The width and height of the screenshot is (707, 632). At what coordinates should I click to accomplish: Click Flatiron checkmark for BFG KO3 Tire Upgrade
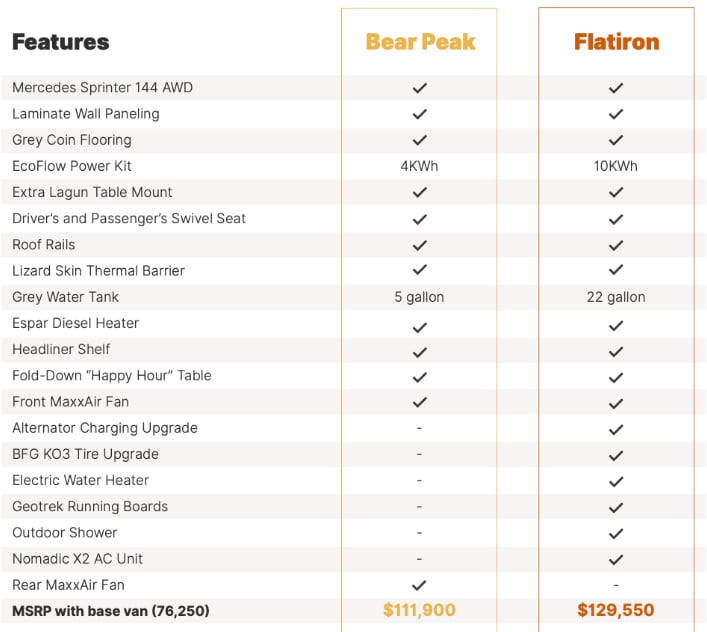coord(616,455)
